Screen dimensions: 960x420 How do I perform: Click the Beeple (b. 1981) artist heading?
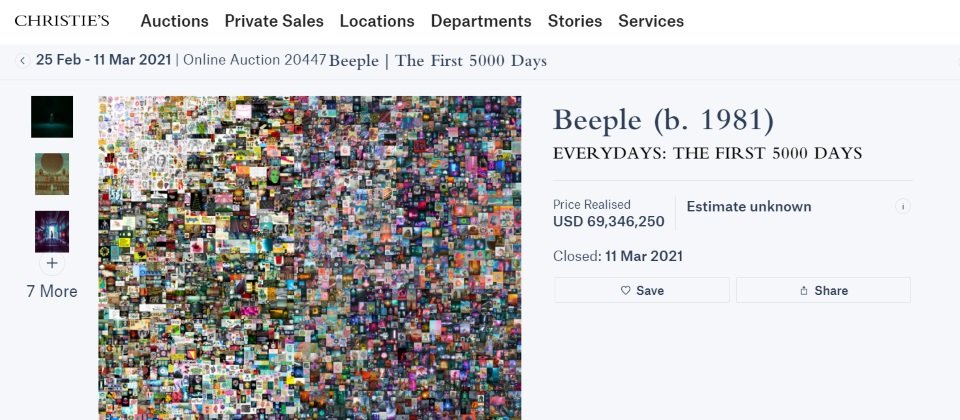(663, 120)
